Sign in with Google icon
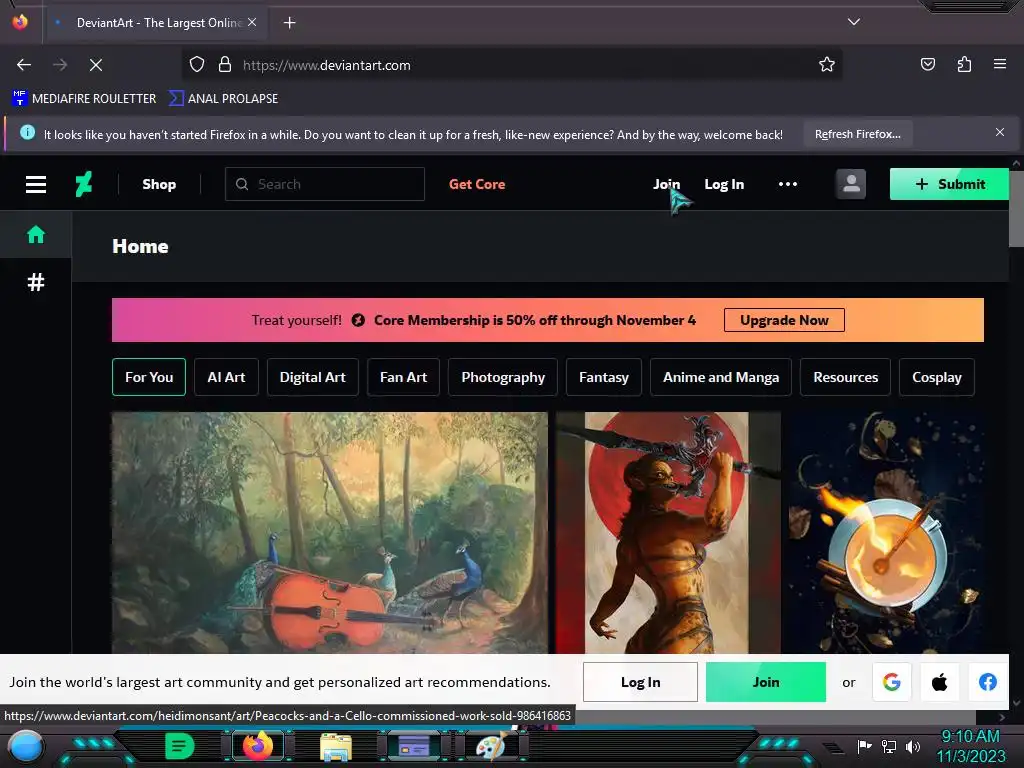The width and height of the screenshot is (1024, 768). [891, 682]
